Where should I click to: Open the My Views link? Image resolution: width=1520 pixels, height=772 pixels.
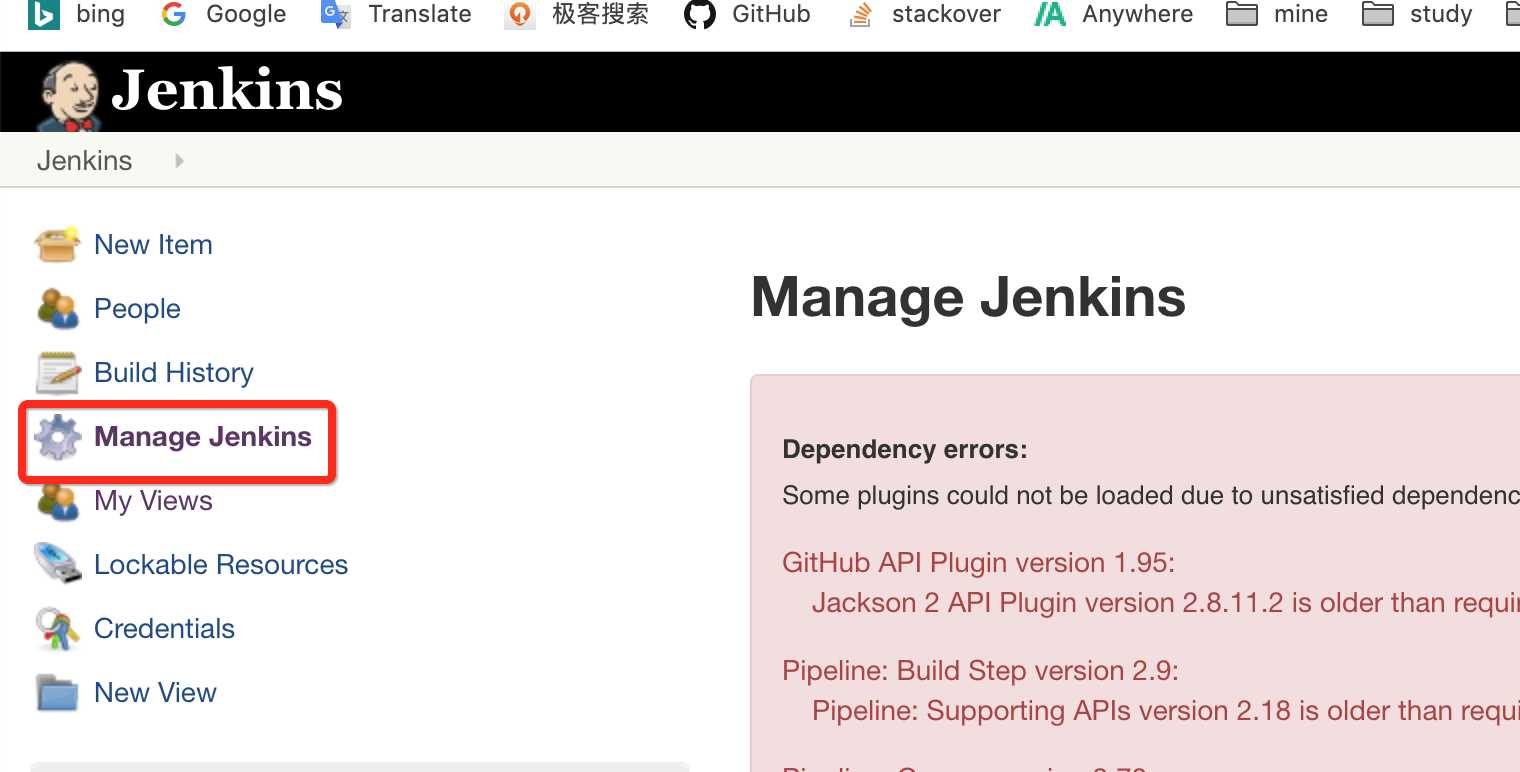pyautogui.click(x=153, y=501)
